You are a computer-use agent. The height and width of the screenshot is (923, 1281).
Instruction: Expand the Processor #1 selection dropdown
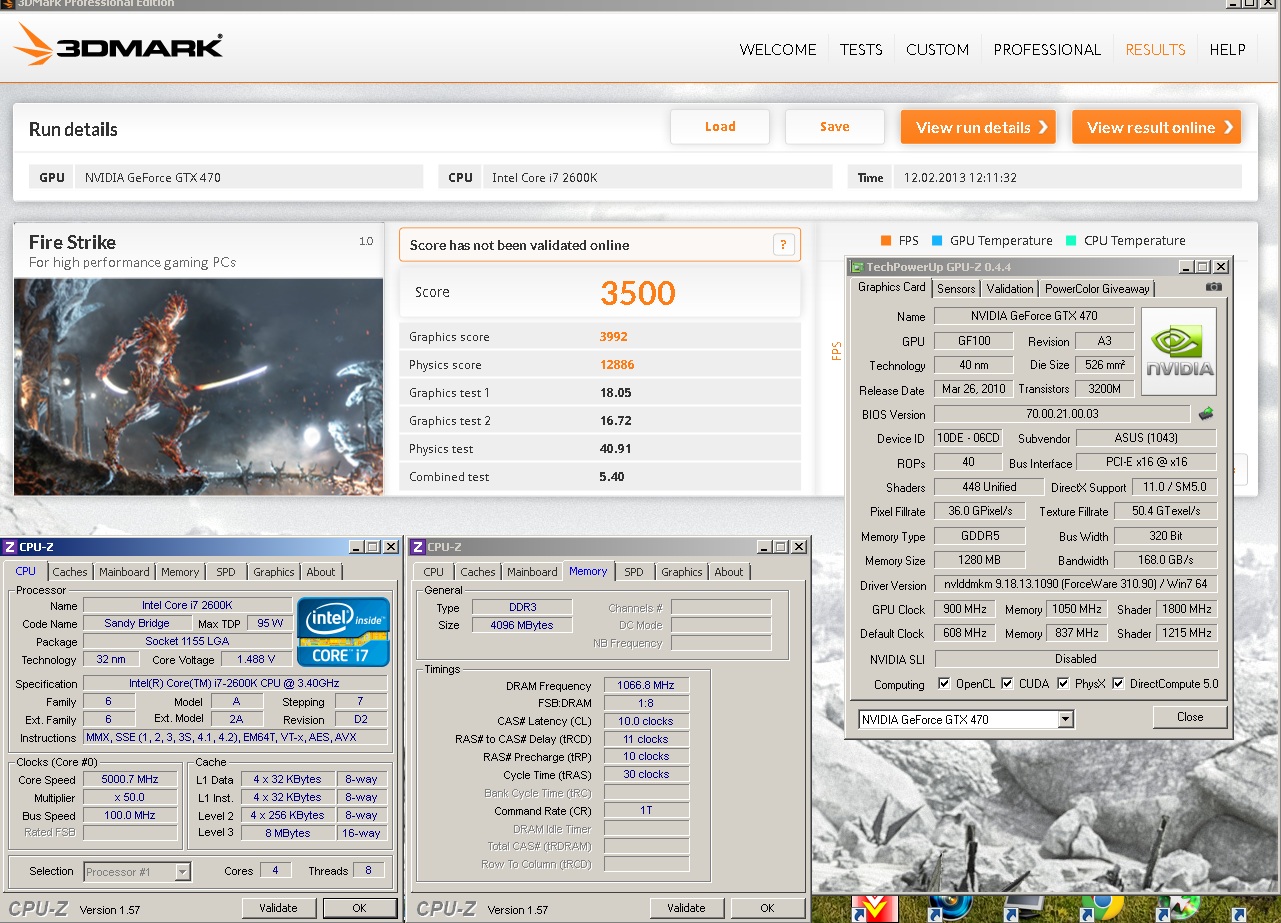(x=182, y=872)
